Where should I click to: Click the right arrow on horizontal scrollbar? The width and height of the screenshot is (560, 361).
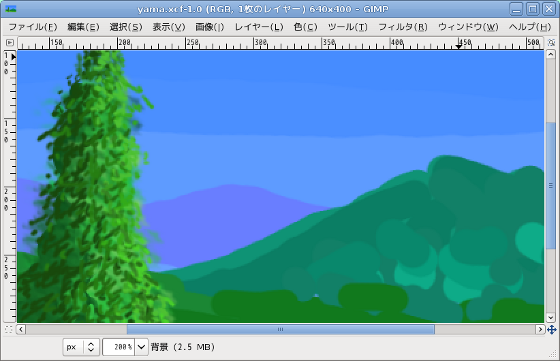pyautogui.click(x=540, y=329)
